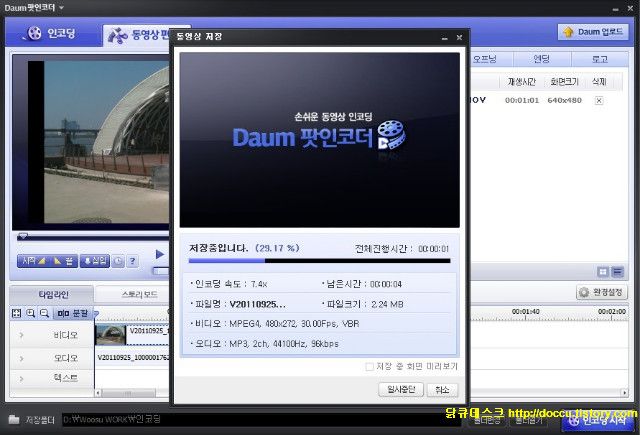The image size is (640, 435).
Task: Click the 인코딩 속도 7.4x value
Action: tap(259, 284)
